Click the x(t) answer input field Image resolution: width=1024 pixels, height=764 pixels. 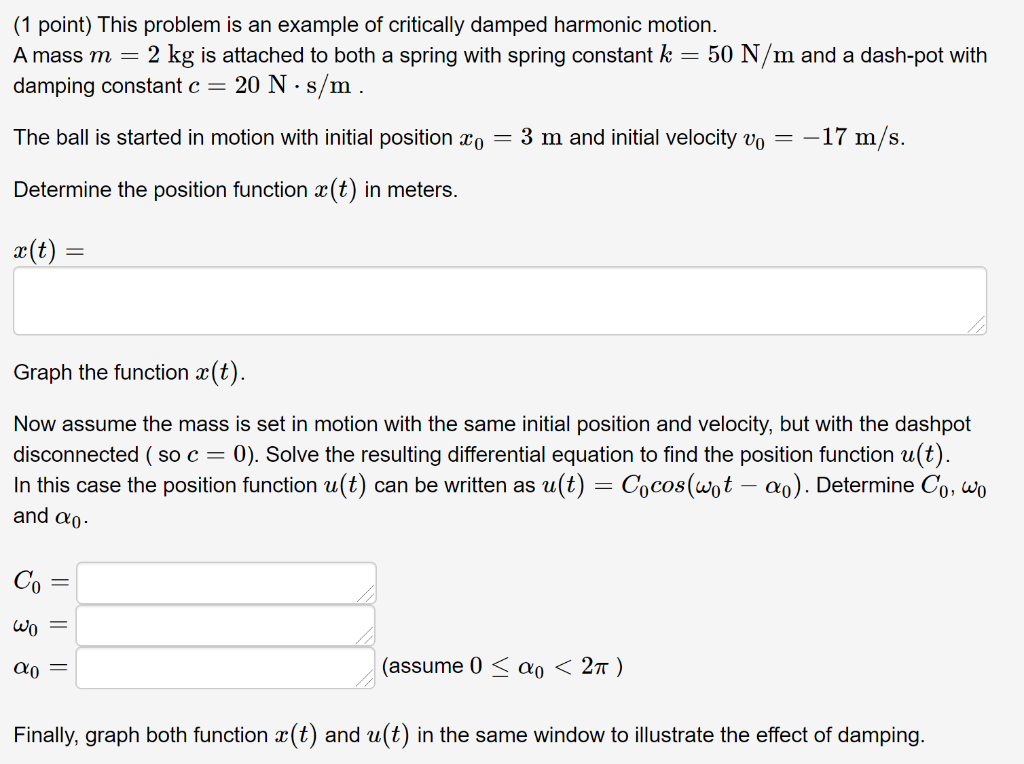498,299
